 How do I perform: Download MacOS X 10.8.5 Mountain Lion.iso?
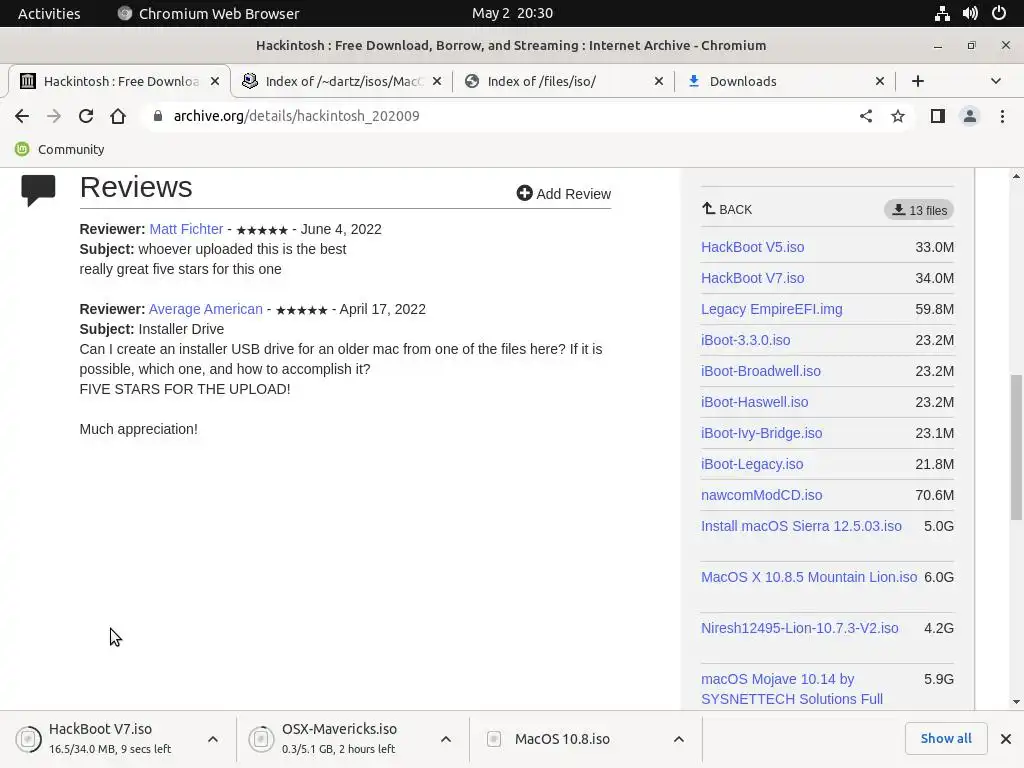(x=808, y=577)
